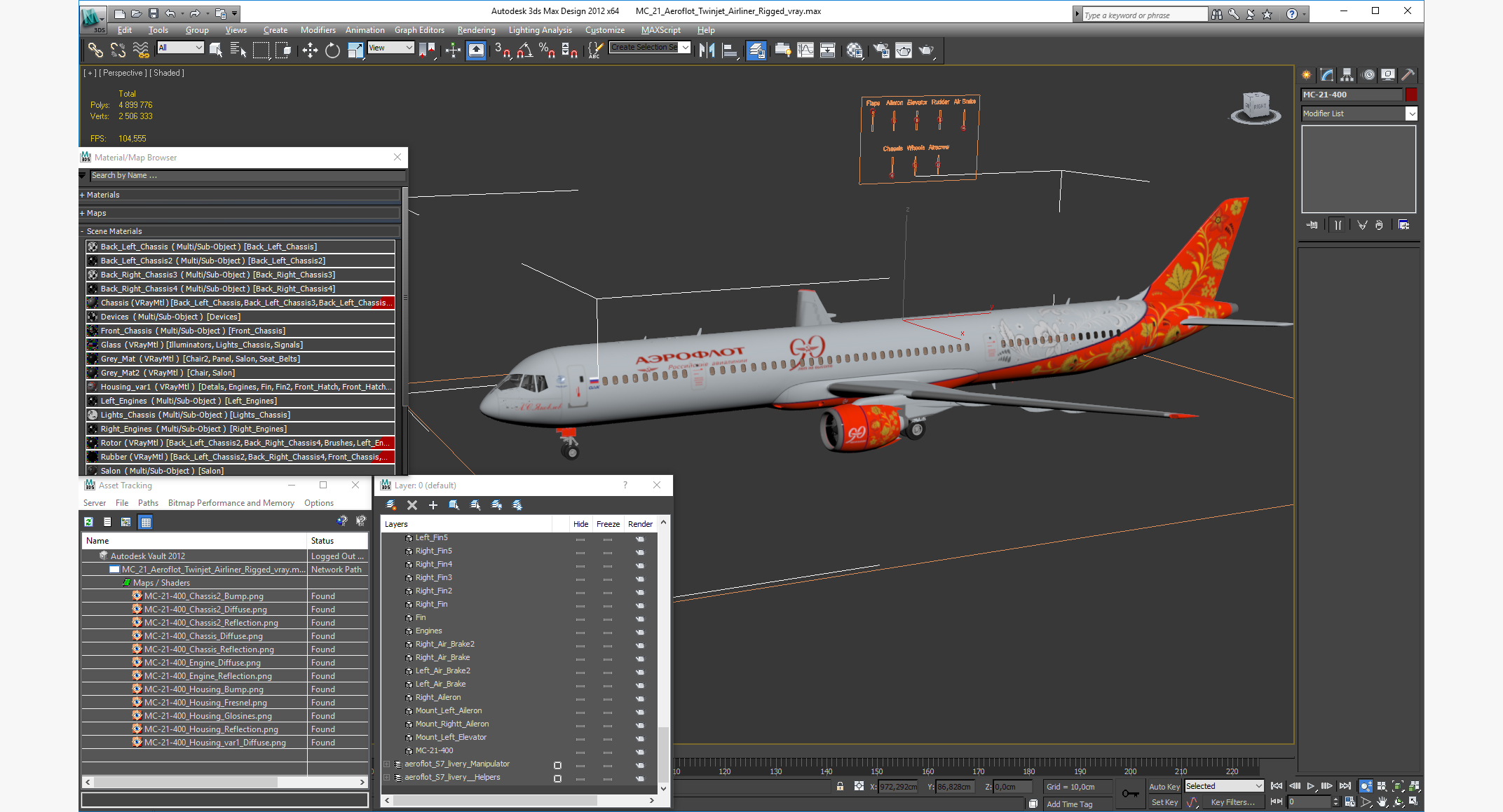
Task: Activate Select and Move tool
Action: coord(310,50)
